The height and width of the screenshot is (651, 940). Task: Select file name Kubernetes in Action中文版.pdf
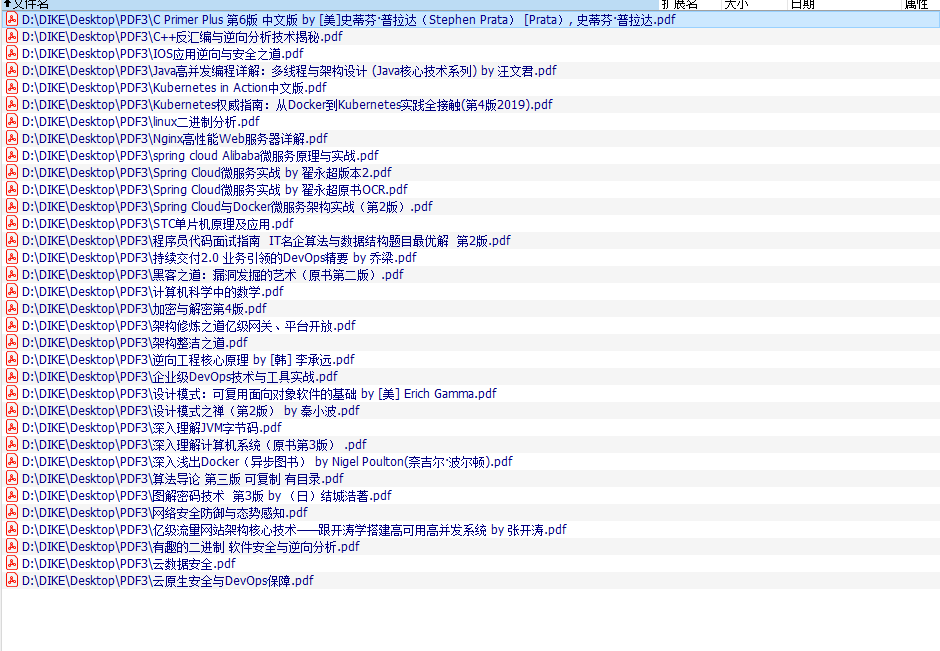point(174,87)
